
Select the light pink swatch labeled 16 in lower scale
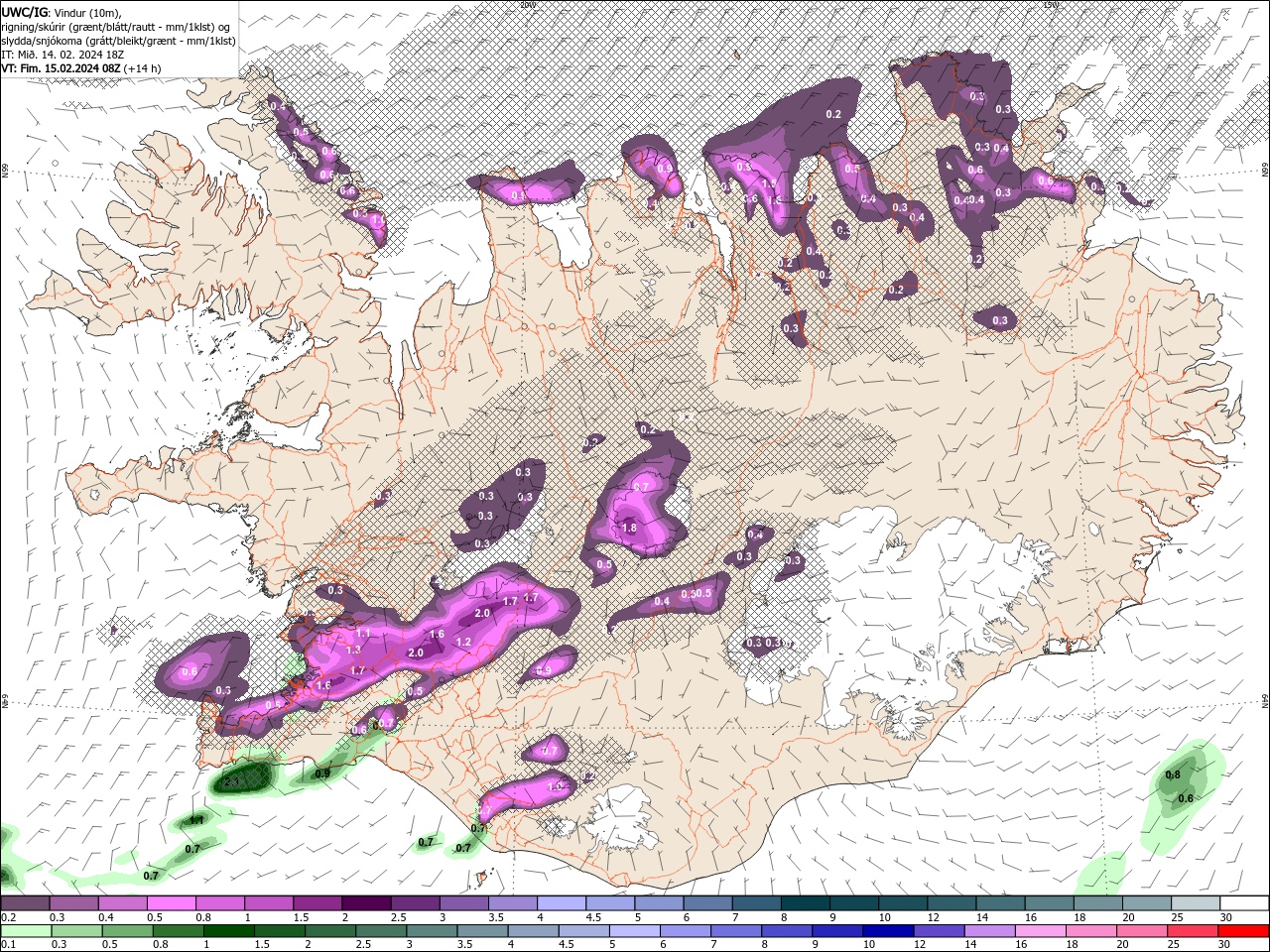click(1041, 931)
